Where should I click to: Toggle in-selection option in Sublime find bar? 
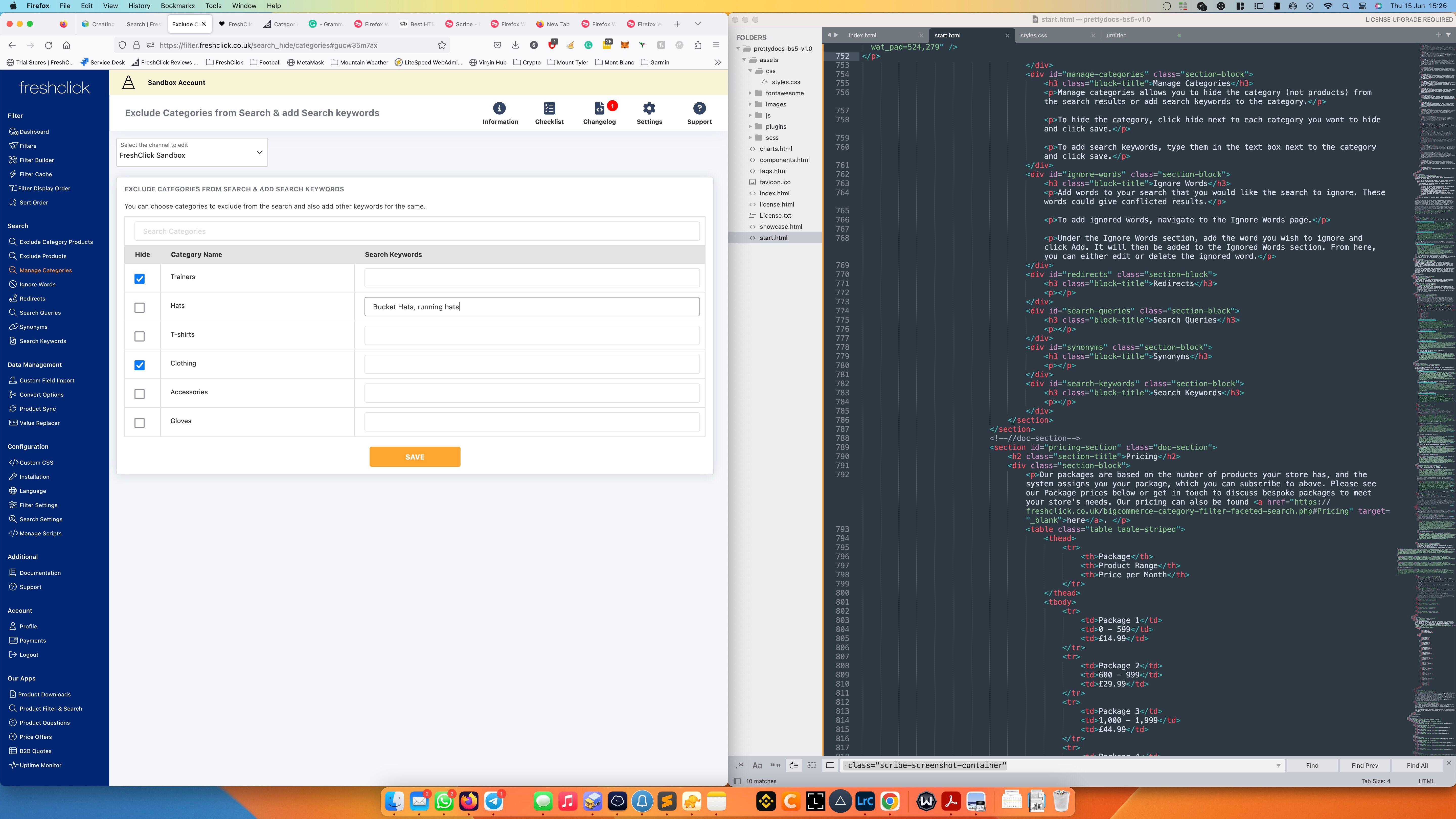pyautogui.click(x=812, y=765)
